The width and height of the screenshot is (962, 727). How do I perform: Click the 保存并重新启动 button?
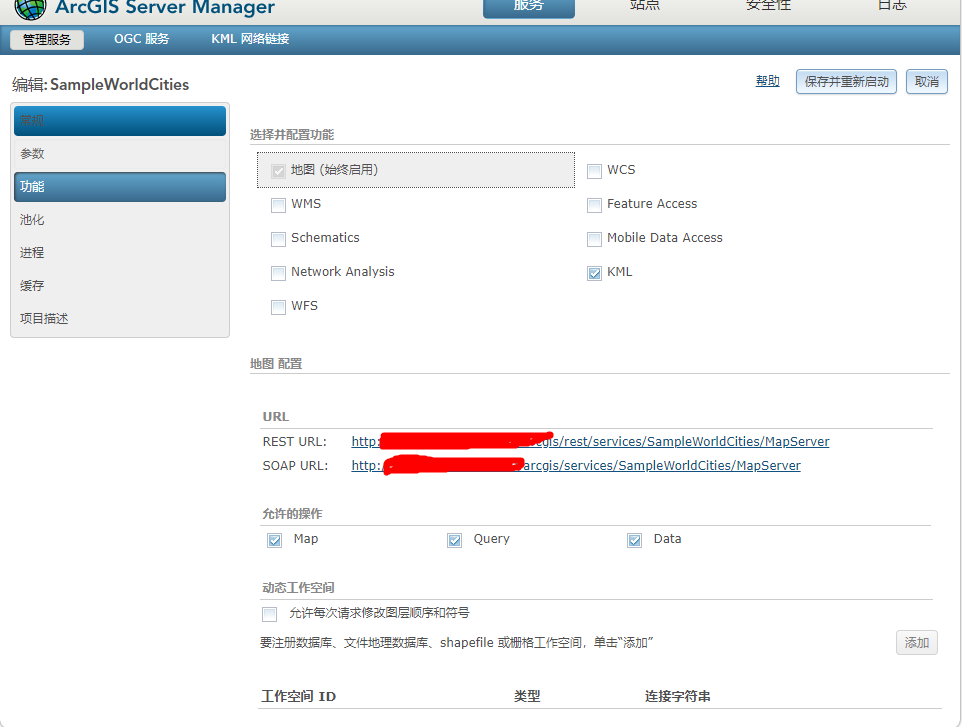[847, 82]
